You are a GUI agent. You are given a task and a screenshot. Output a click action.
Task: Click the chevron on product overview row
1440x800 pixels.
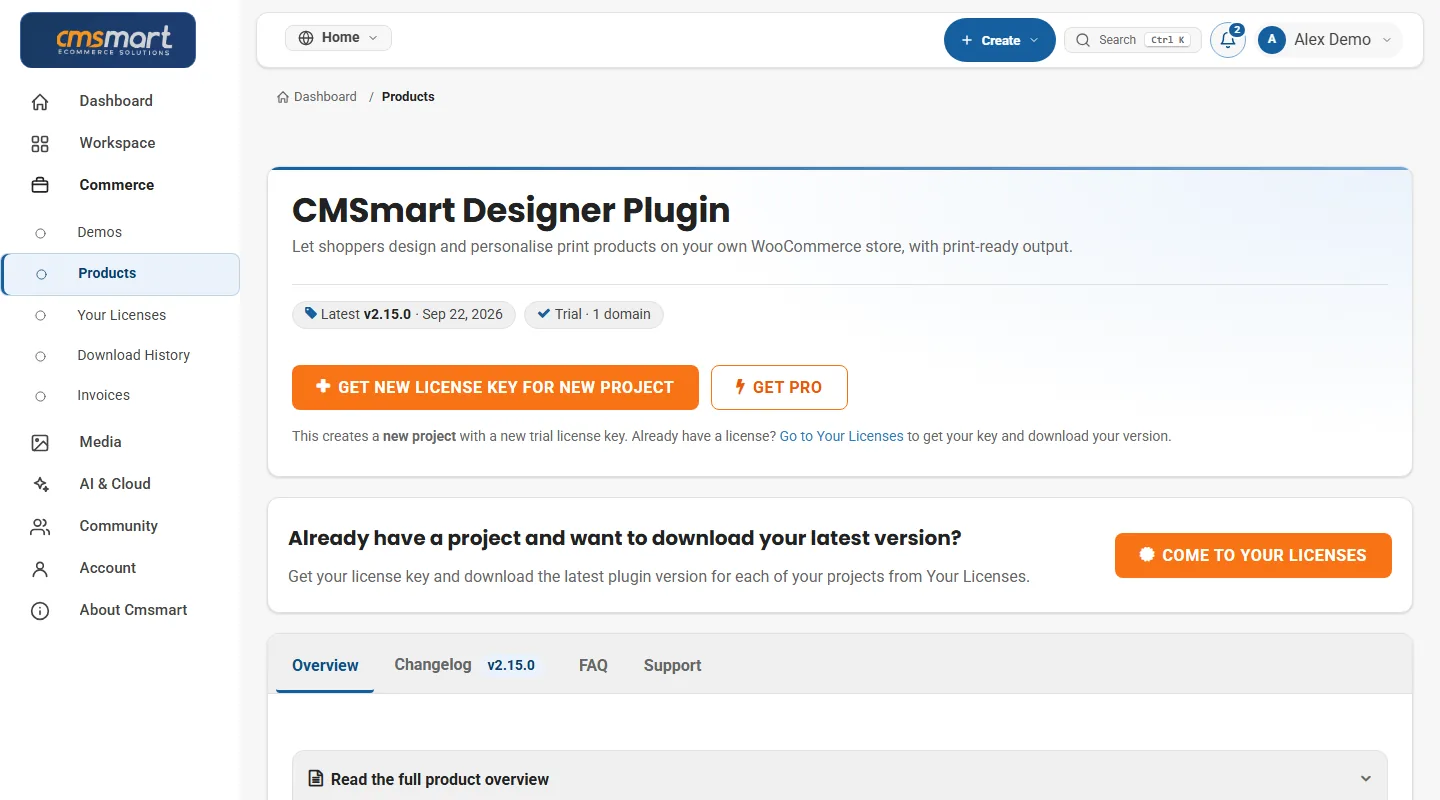coord(1366,779)
